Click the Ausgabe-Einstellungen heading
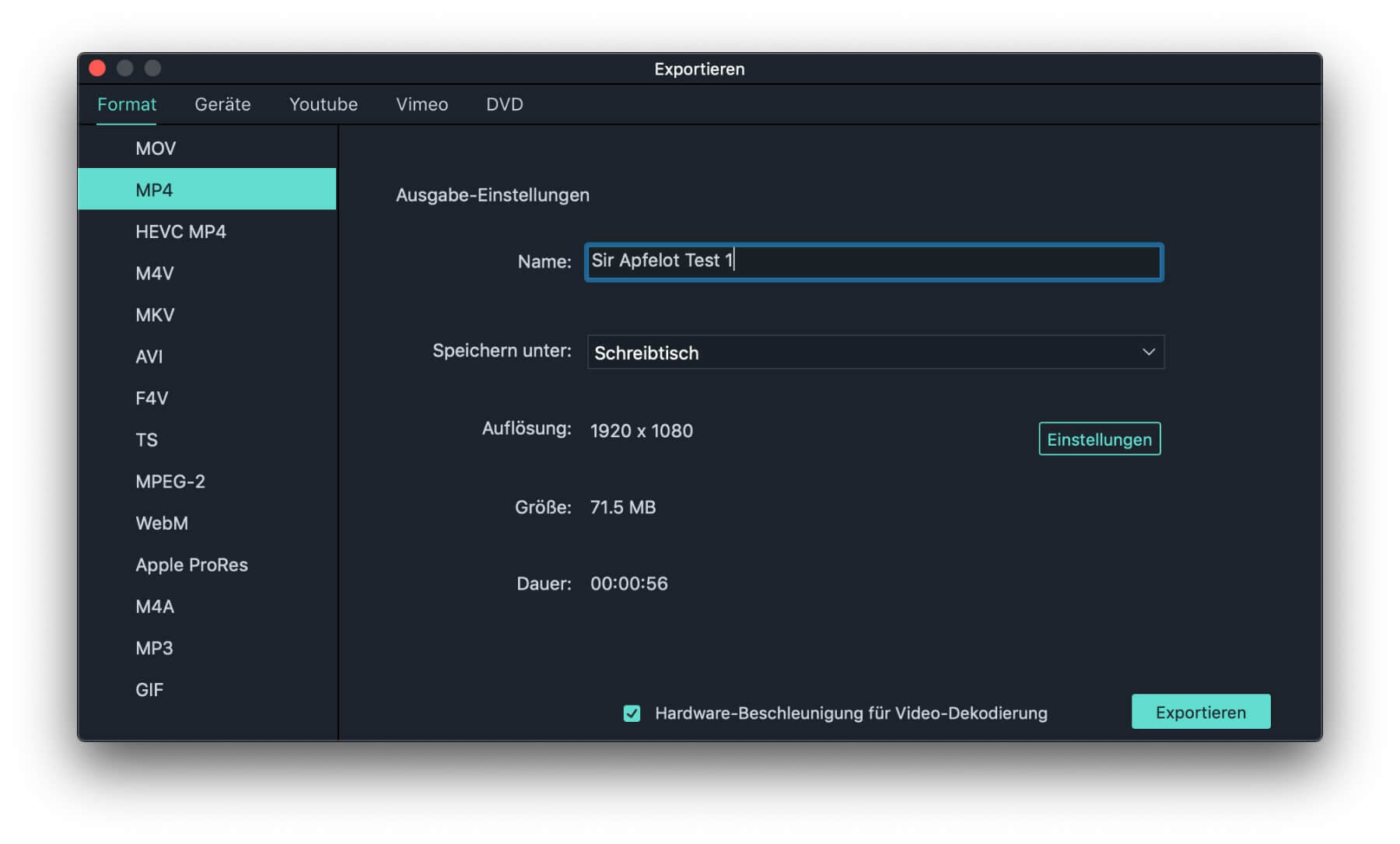 pos(492,194)
